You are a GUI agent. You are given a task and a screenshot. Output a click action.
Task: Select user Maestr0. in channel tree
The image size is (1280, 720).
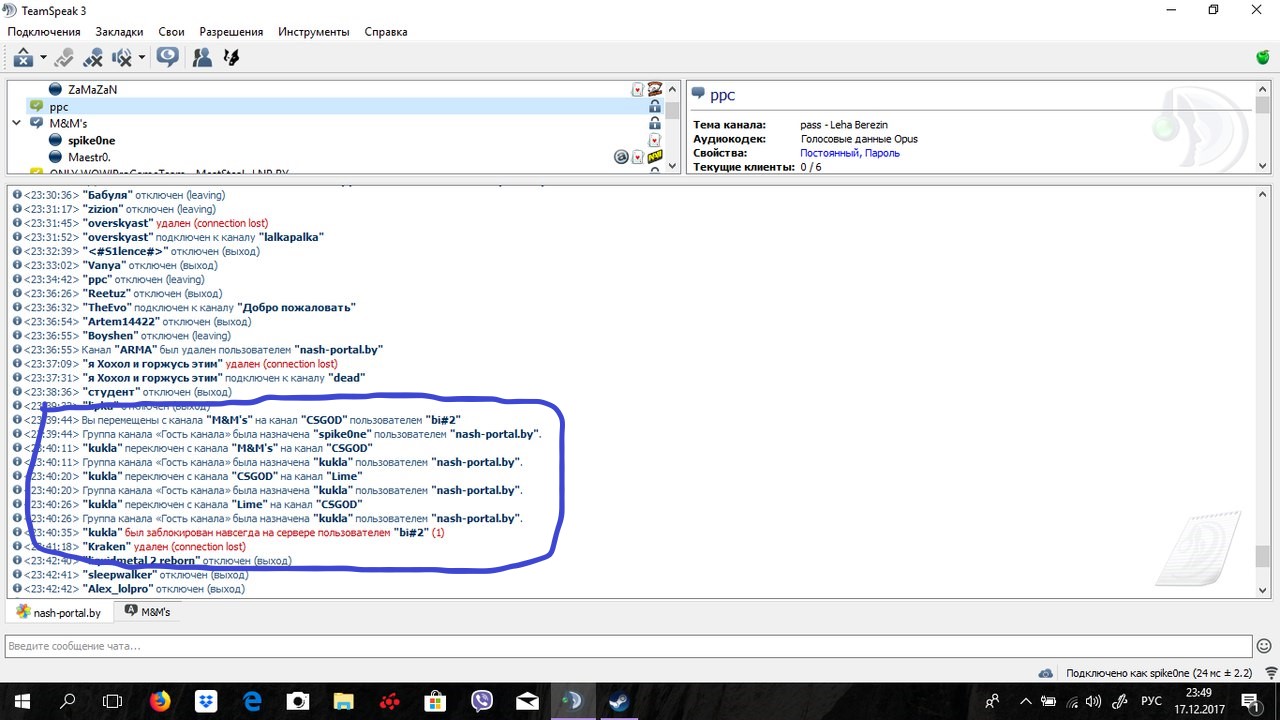pos(89,157)
